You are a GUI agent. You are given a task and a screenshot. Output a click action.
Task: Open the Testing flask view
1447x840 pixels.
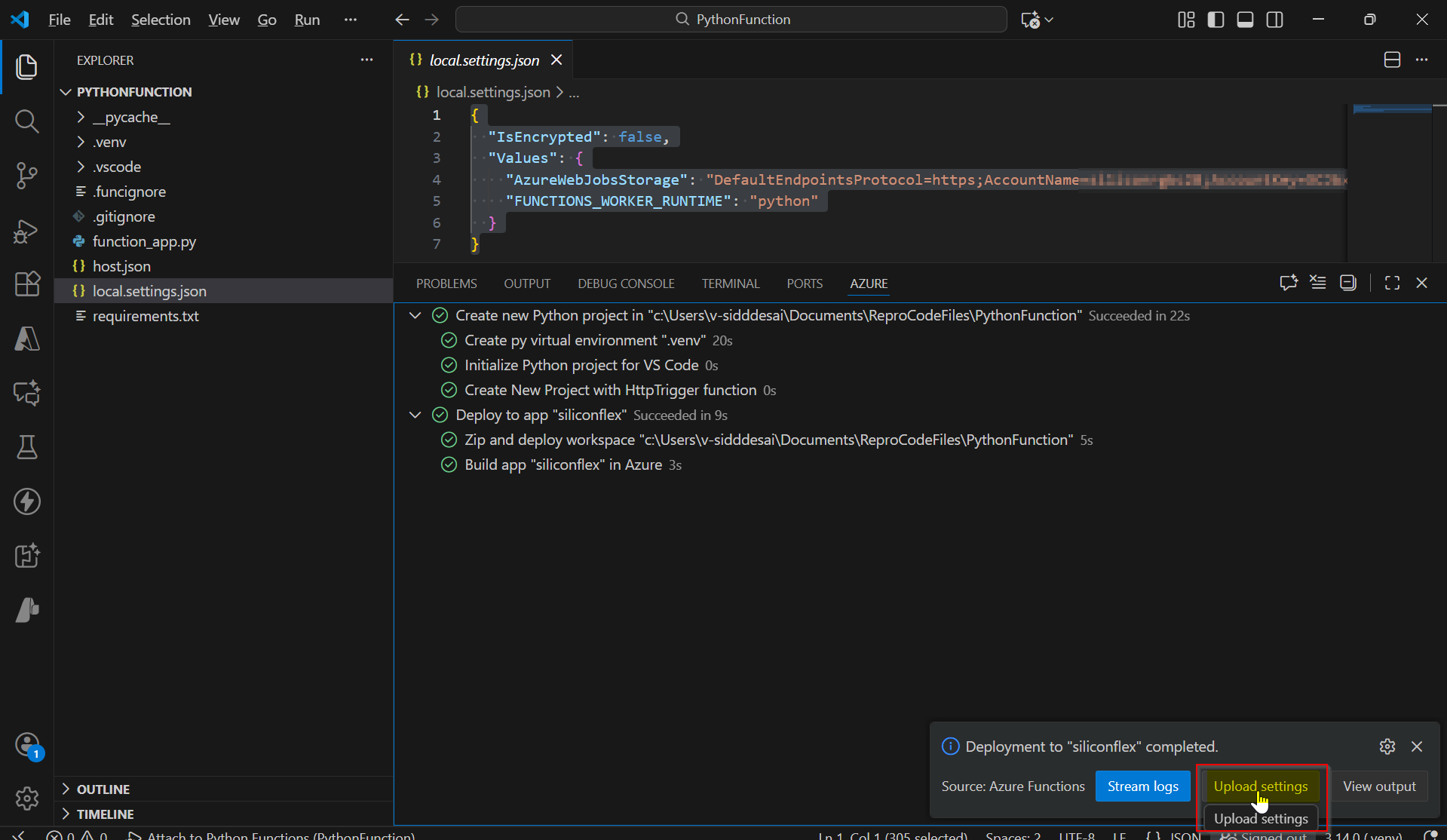[x=26, y=447]
